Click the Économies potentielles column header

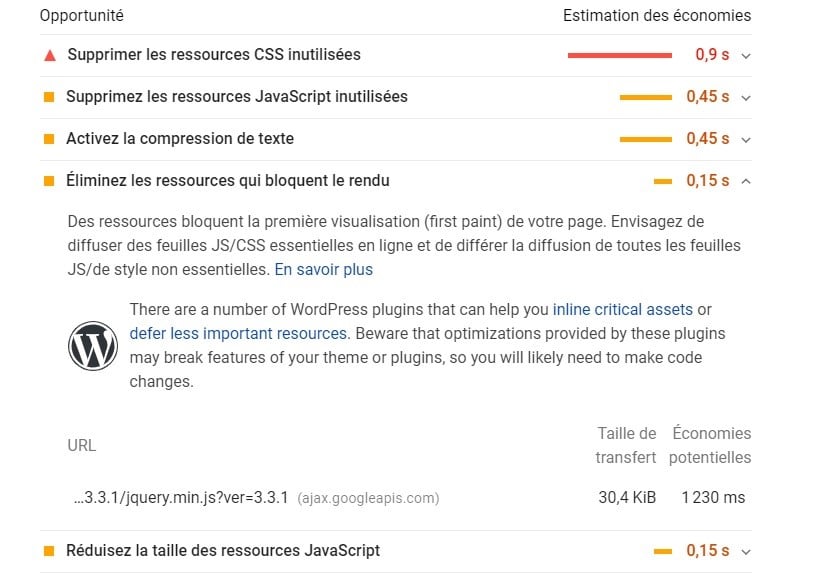click(x=710, y=445)
